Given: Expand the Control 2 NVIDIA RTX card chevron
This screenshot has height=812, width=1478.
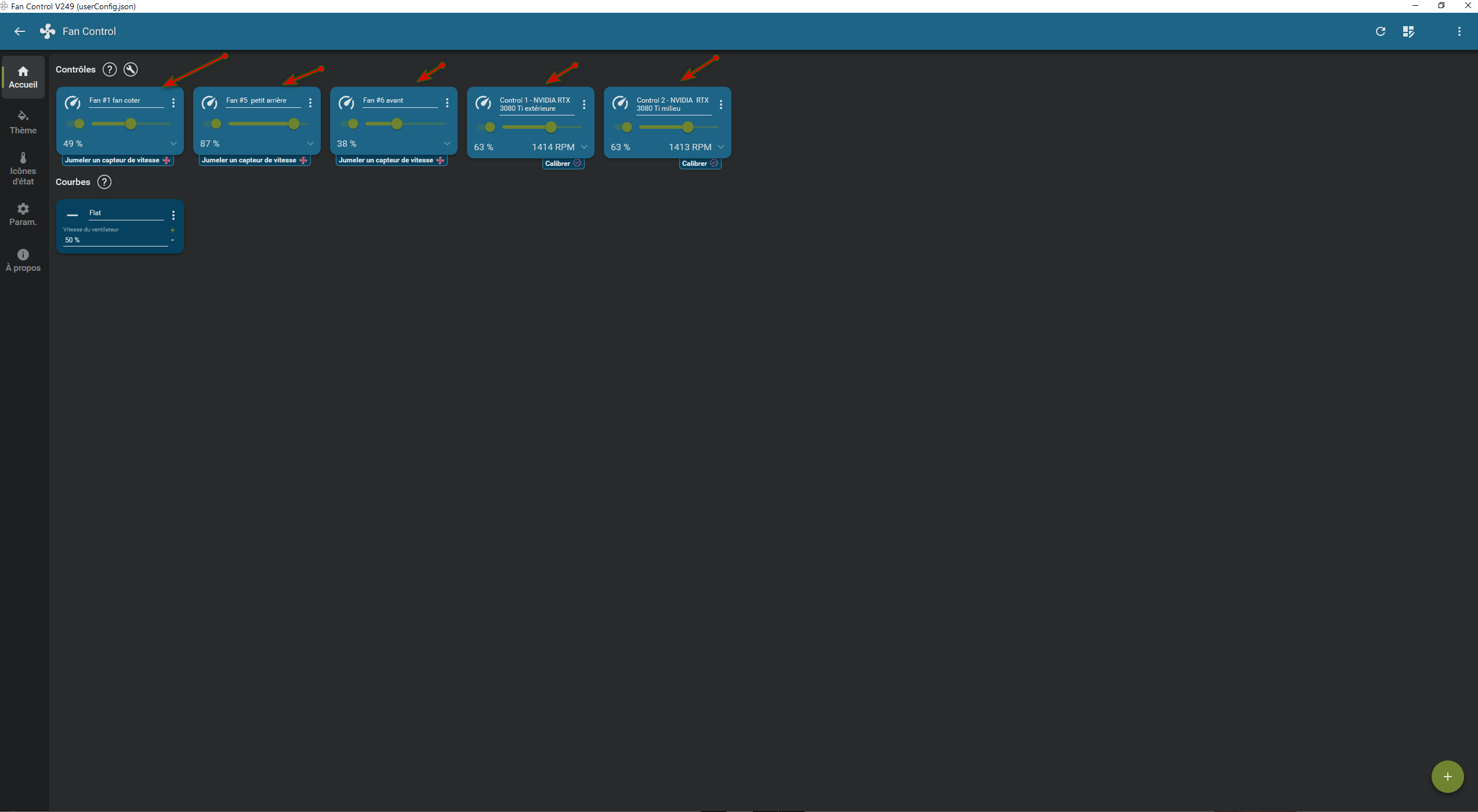Looking at the screenshot, I should click(721, 147).
